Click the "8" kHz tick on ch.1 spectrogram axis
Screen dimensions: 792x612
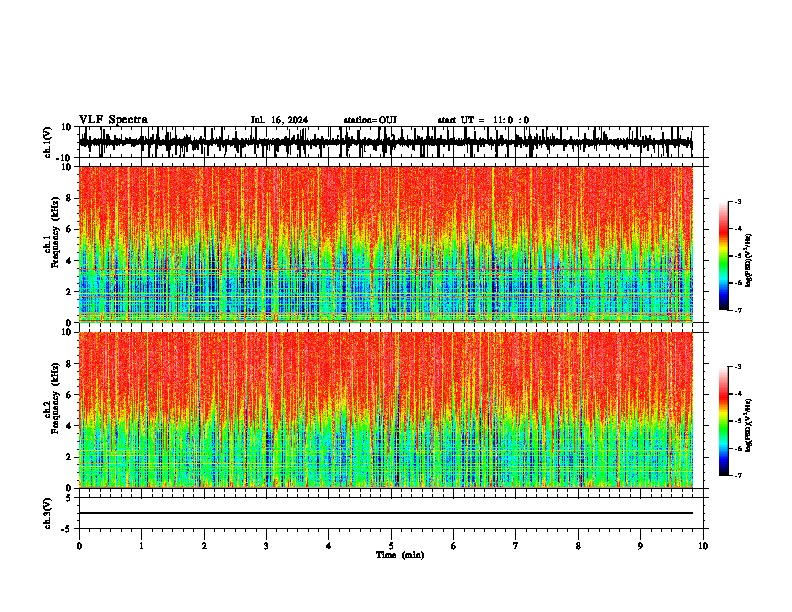pyautogui.click(x=69, y=198)
